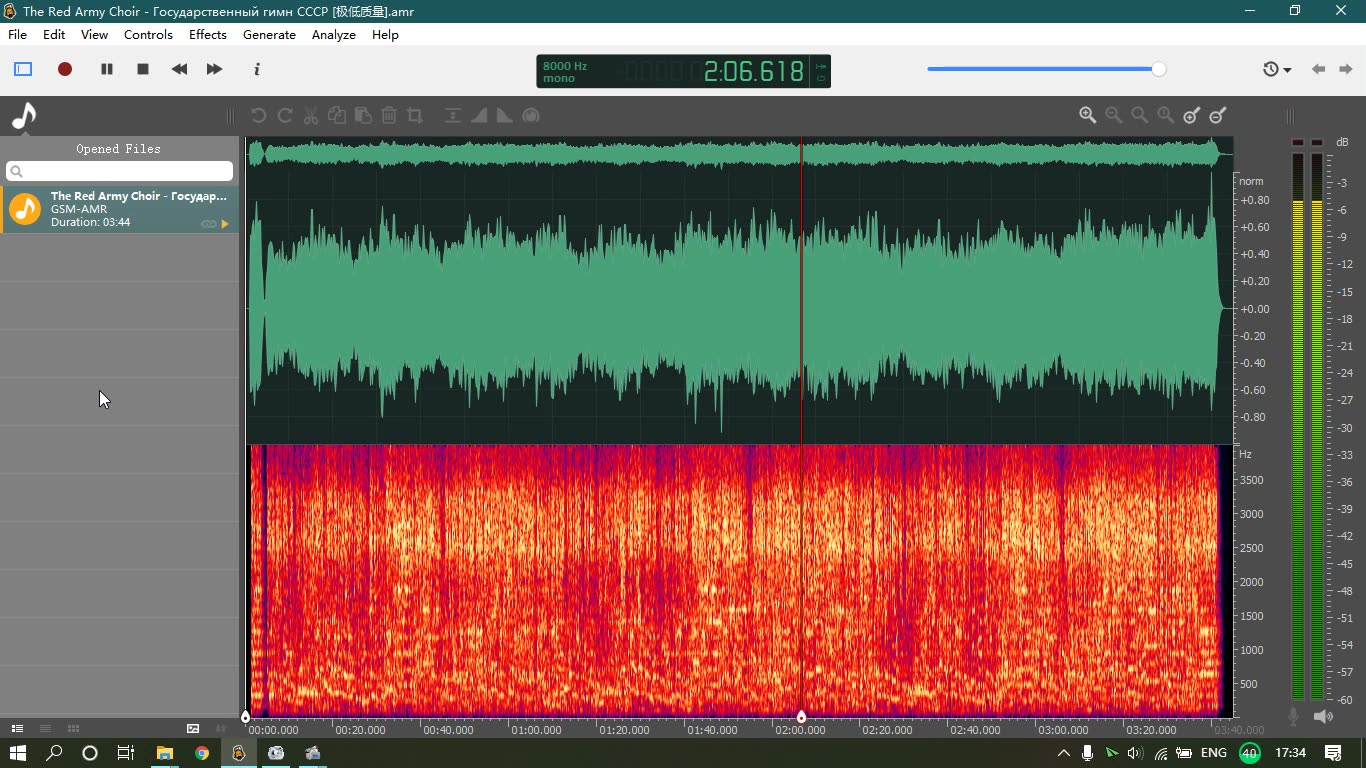Select The Red Army Choir file entry
Screen dimensions: 1366x768
click(120, 209)
